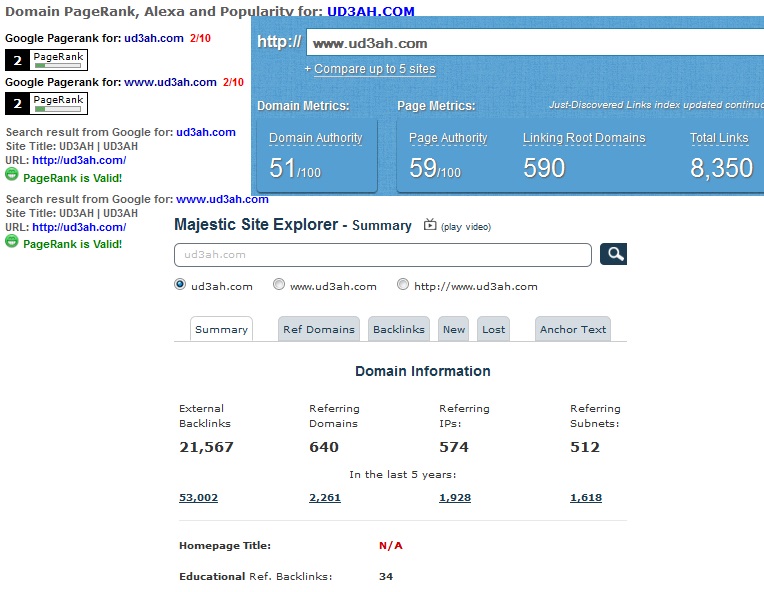The width and height of the screenshot is (764, 592).
Task: Click the 8,350 Total Links value
Action: (721, 168)
